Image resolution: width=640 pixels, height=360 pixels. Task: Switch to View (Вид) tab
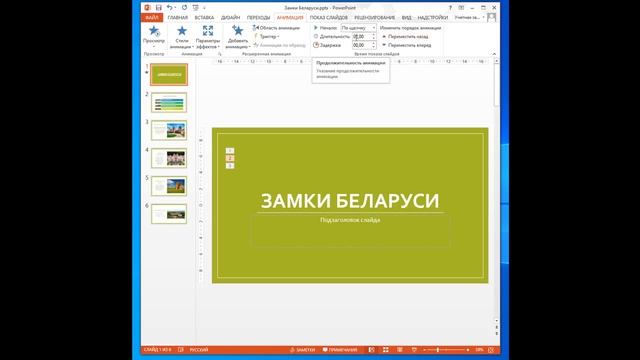pyautogui.click(x=406, y=18)
